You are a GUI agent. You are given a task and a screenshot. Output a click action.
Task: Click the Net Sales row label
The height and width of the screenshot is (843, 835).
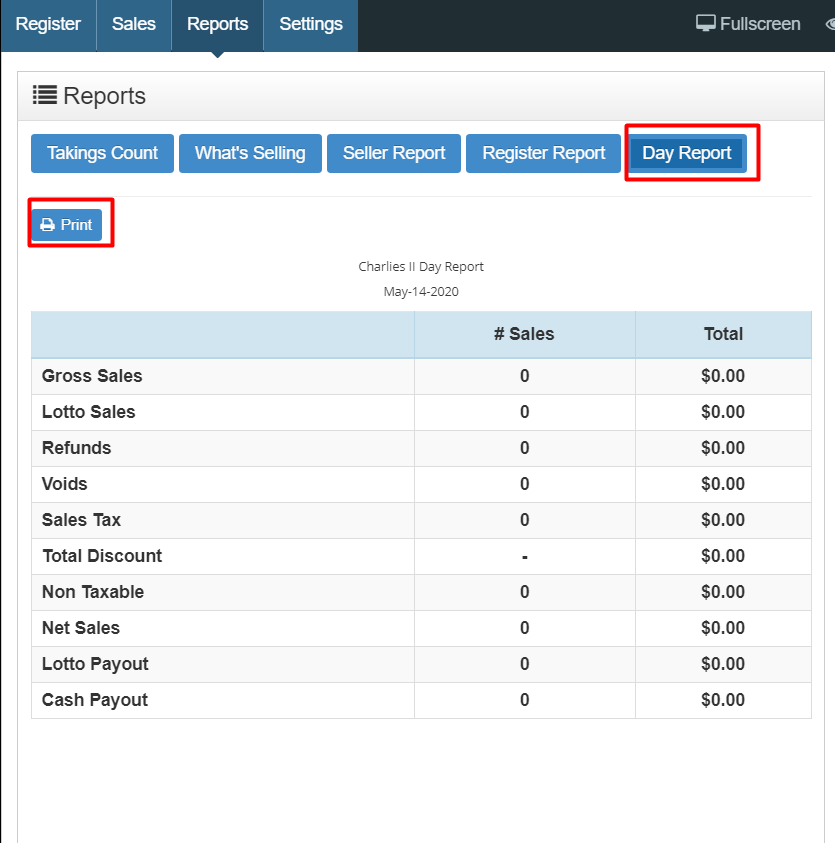(x=81, y=628)
